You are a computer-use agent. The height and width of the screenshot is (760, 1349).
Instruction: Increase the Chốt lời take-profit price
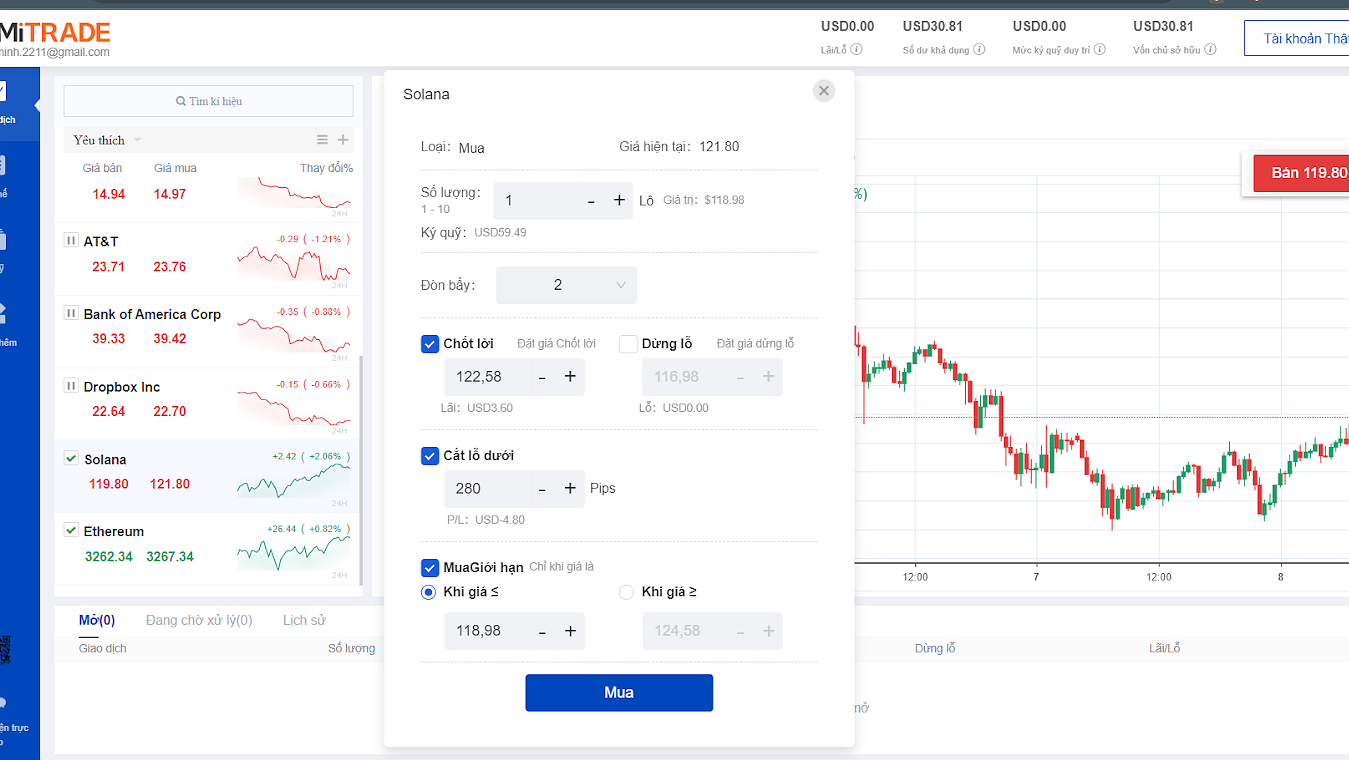(570, 377)
